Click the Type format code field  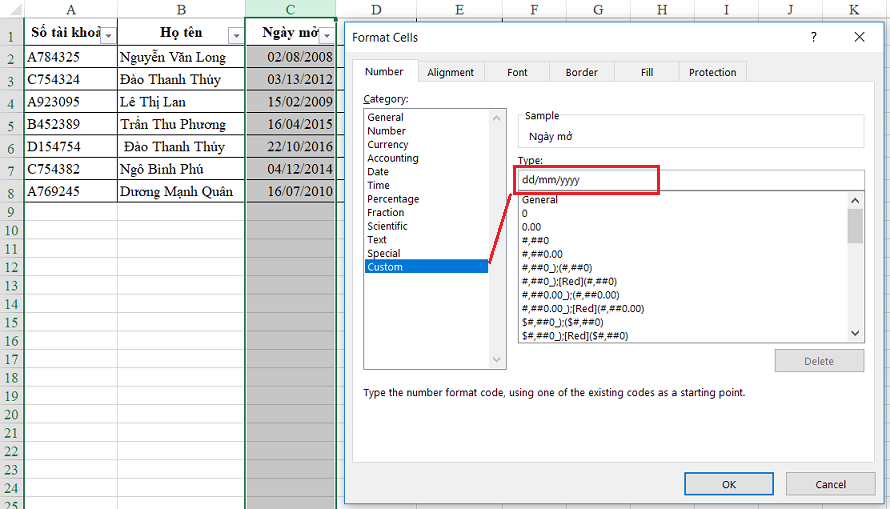click(690, 180)
